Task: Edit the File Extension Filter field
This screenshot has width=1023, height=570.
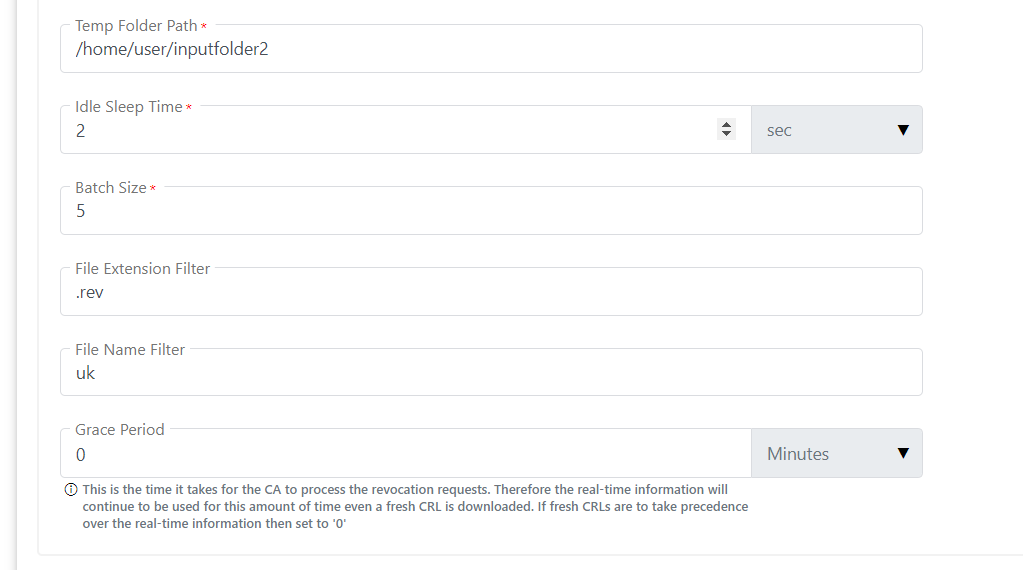Action: click(x=490, y=292)
